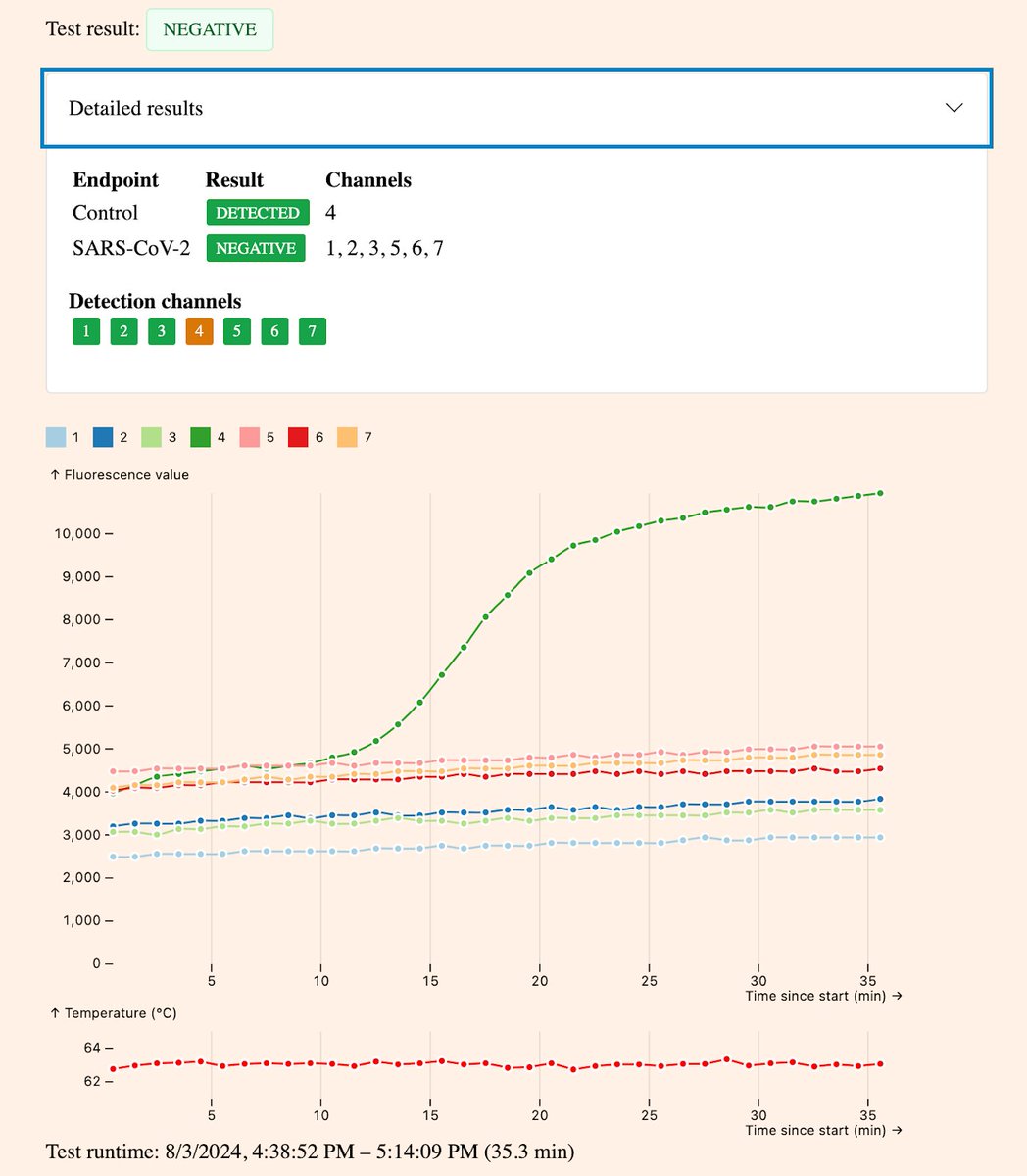
Task: Toggle dark blue legend swatch for series 2
Action: click(x=105, y=437)
